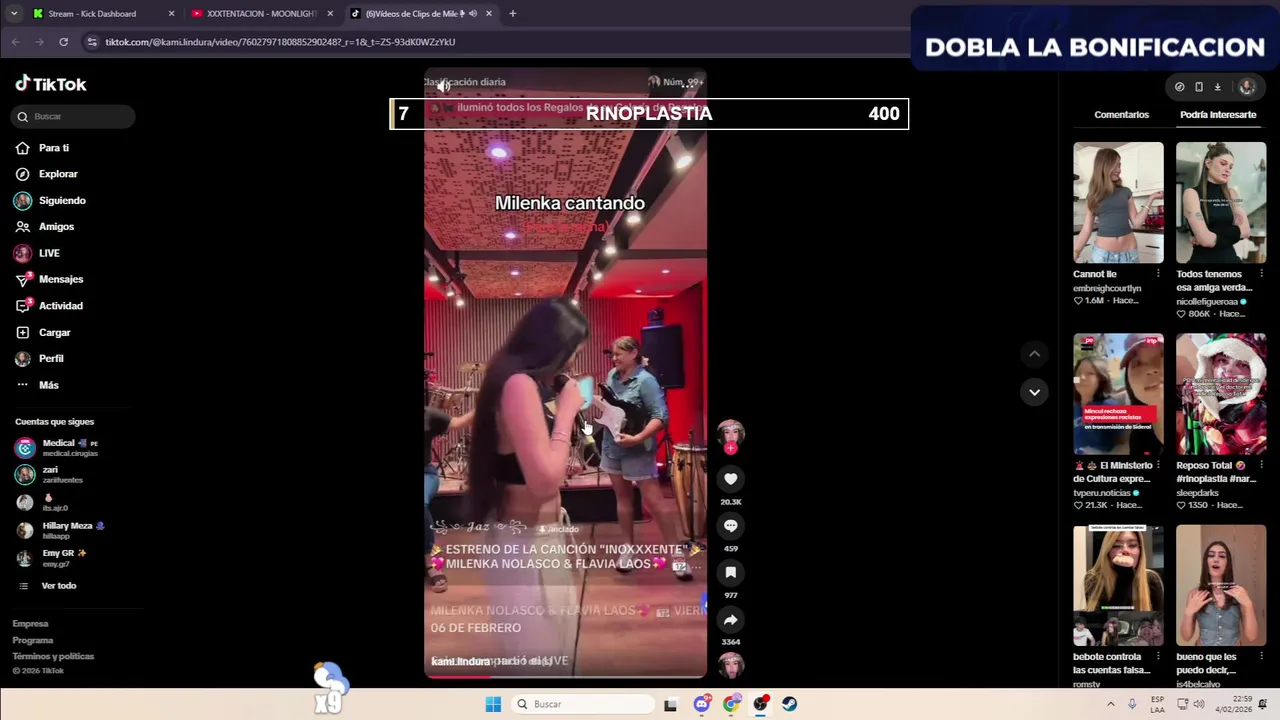
Task: Open options dots for Cannot lie card
Action: [x=1158, y=274]
